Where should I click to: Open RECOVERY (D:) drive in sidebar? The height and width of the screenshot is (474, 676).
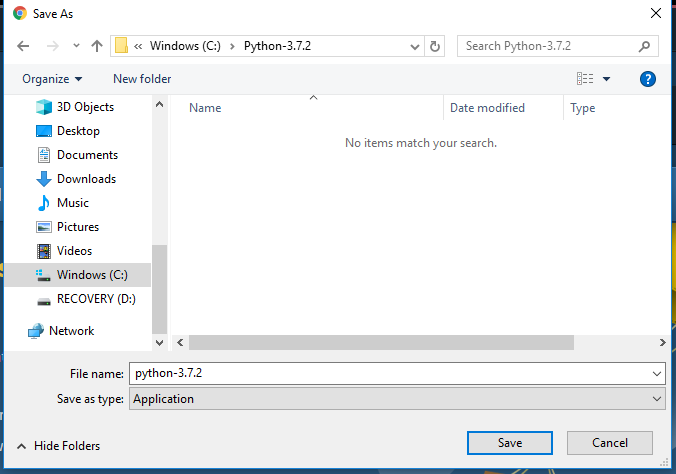(x=96, y=299)
